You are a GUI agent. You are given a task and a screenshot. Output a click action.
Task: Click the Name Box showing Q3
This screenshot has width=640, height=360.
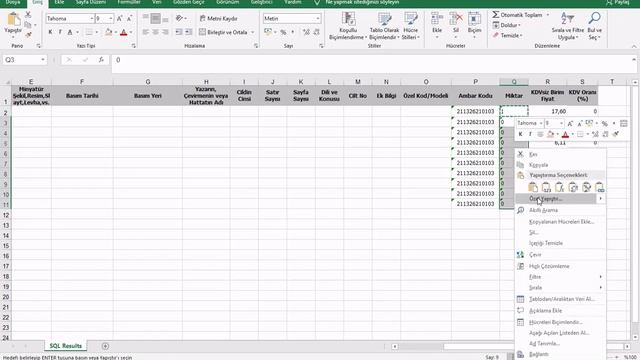21,60
